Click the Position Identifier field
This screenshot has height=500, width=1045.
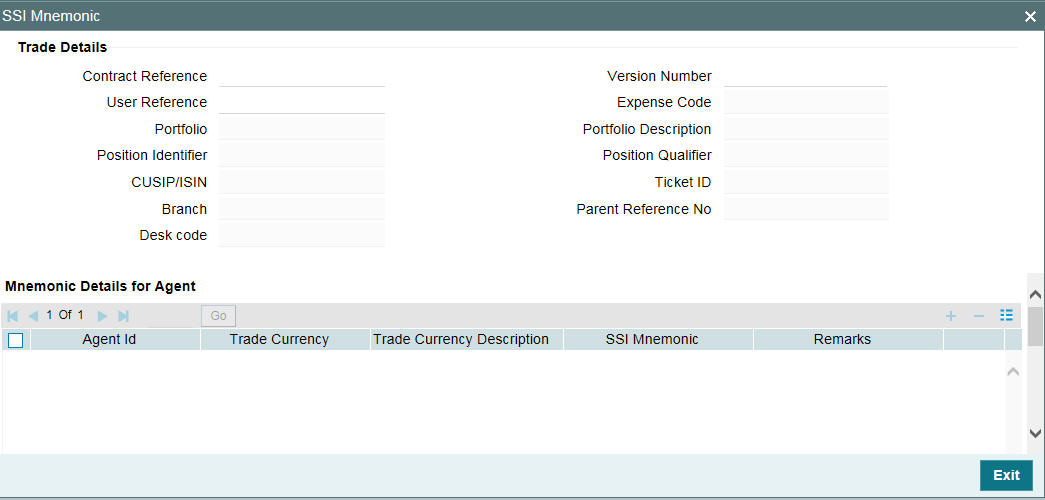[302, 155]
